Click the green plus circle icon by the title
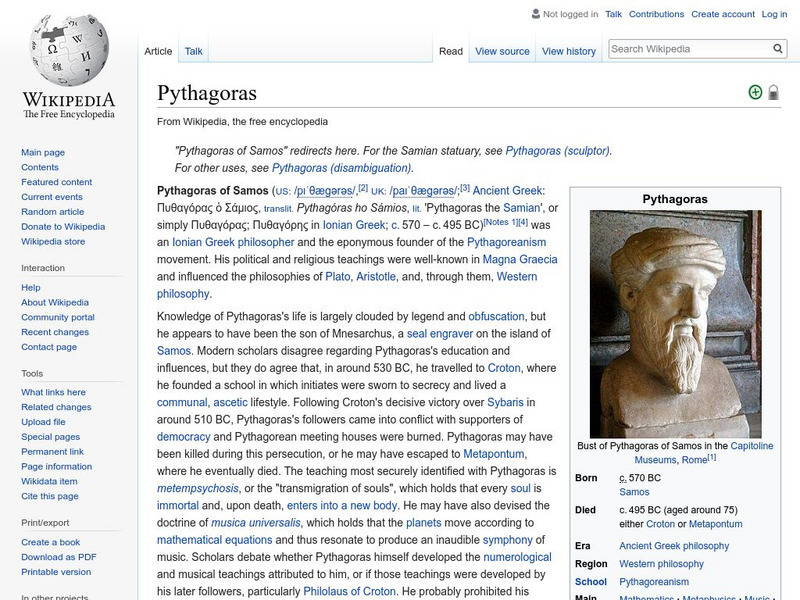The image size is (800, 600). pos(753,90)
